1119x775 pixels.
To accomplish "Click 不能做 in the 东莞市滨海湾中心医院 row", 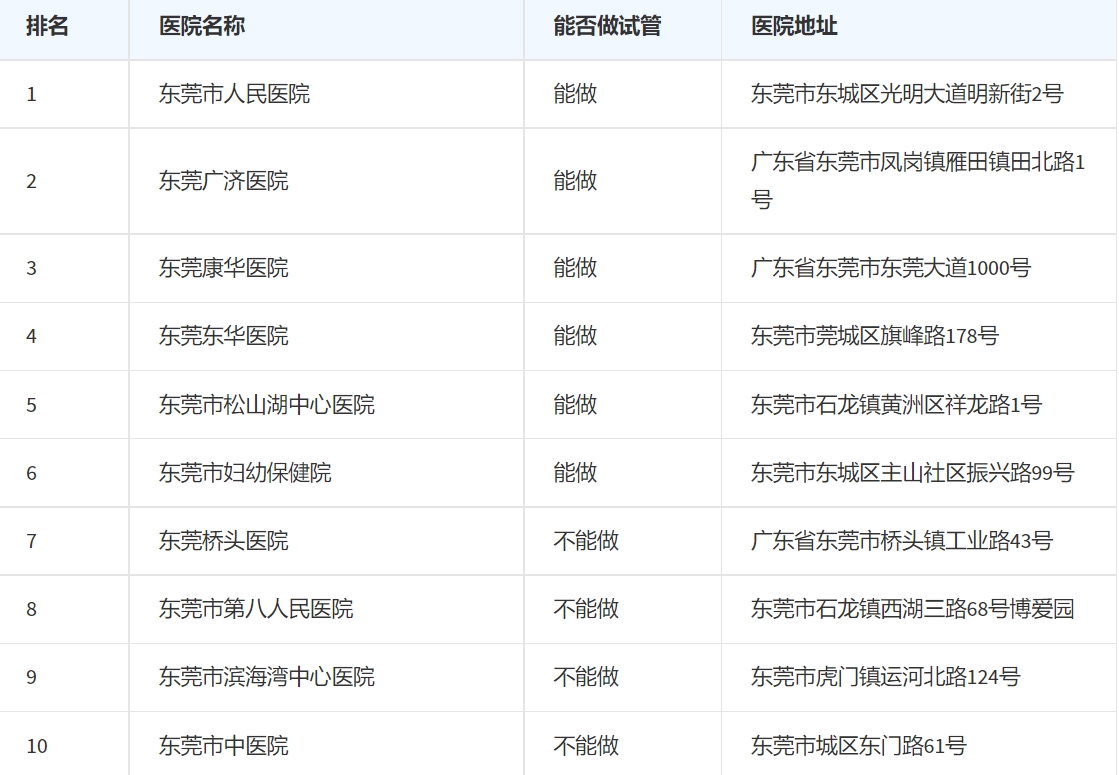I will click(586, 677).
